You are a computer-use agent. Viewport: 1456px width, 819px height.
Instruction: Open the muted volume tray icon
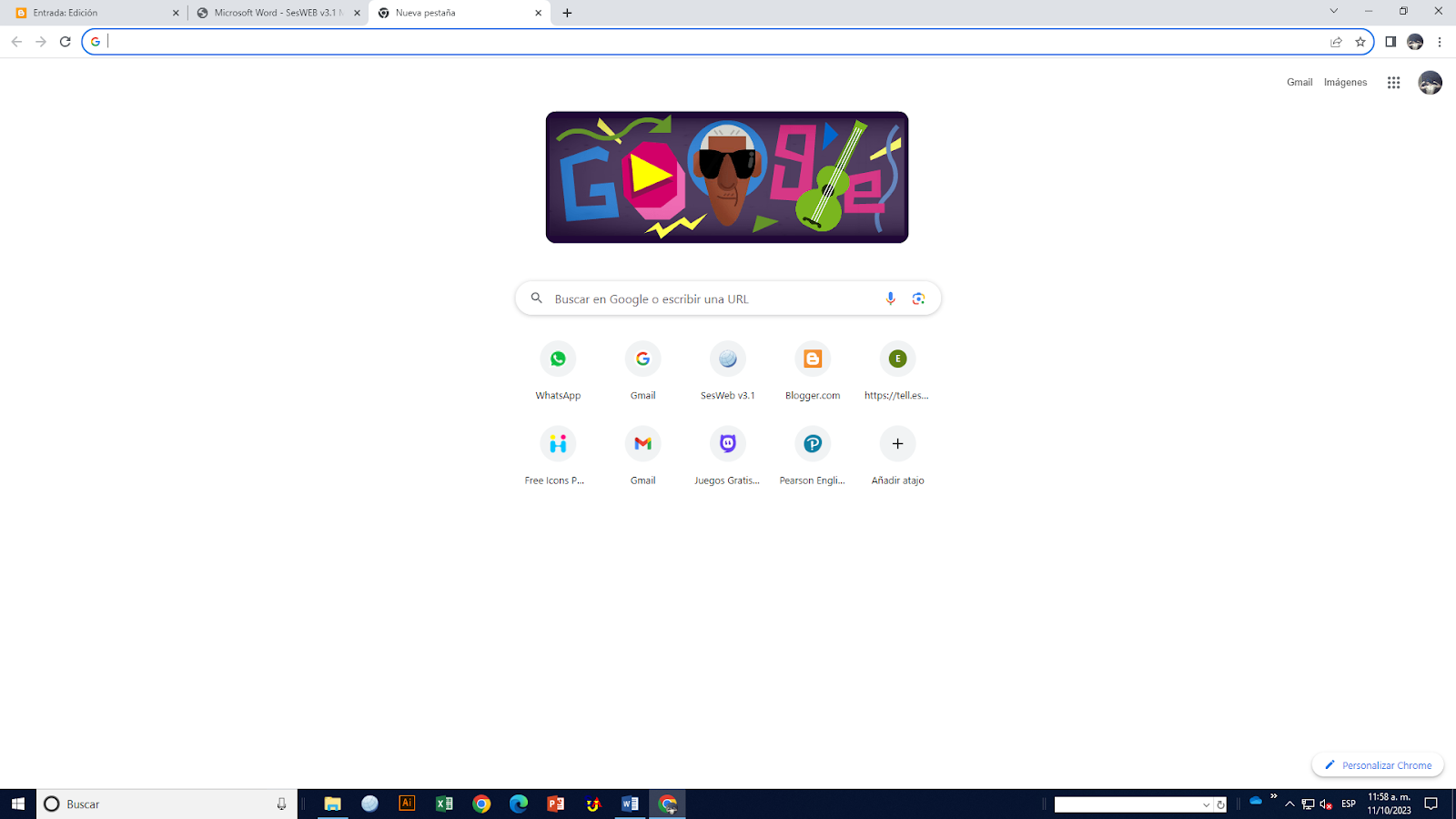point(1326,804)
